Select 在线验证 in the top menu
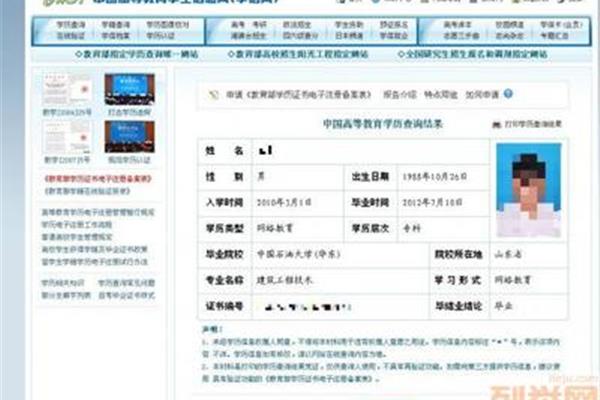Viewport: 600px width, 400px height. (71, 36)
